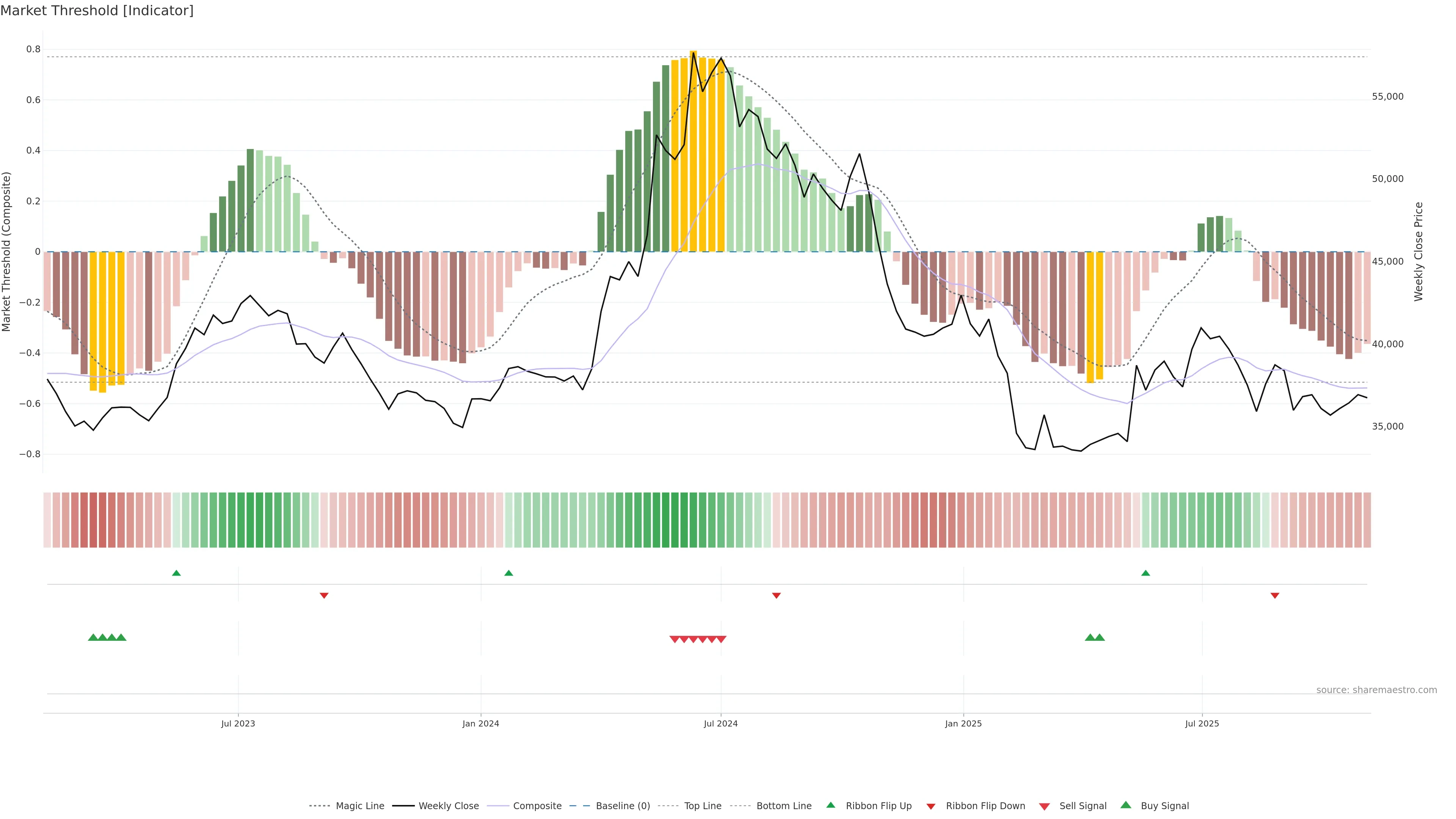
Task: Hide the Bottom Line series via legend
Action: coord(783,806)
